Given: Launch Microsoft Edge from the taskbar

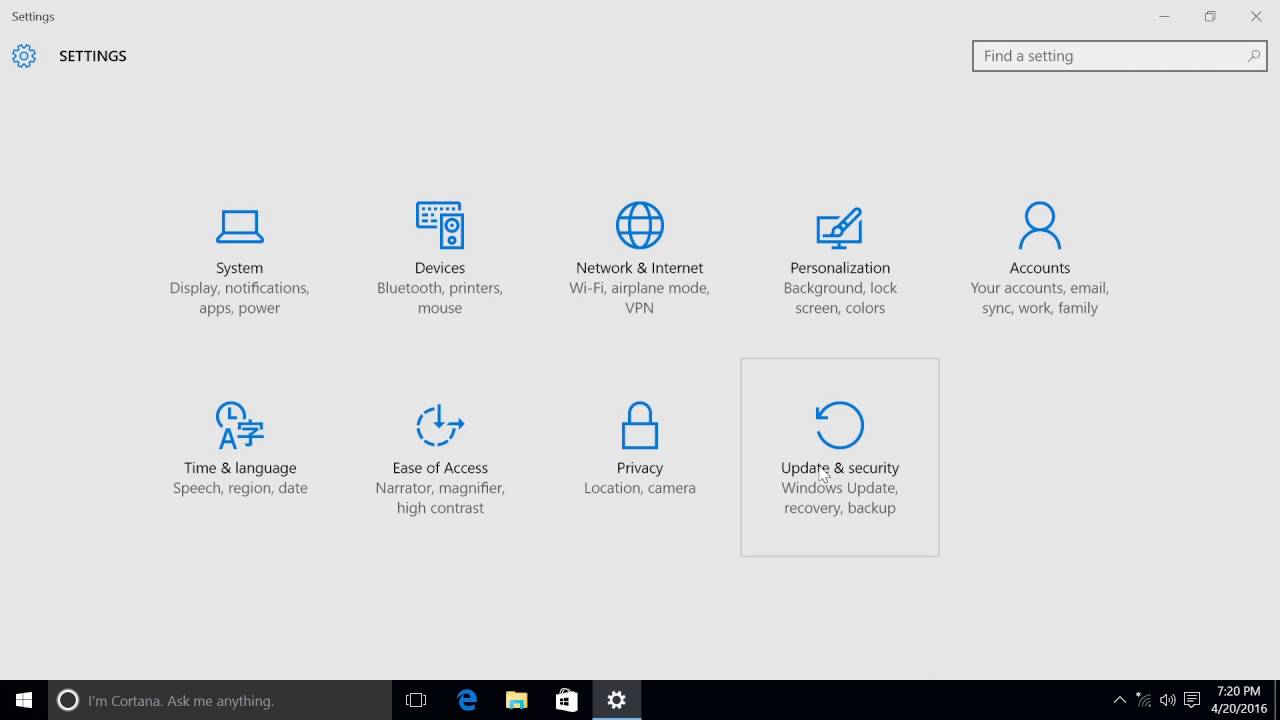Looking at the screenshot, I should click(x=466, y=700).
